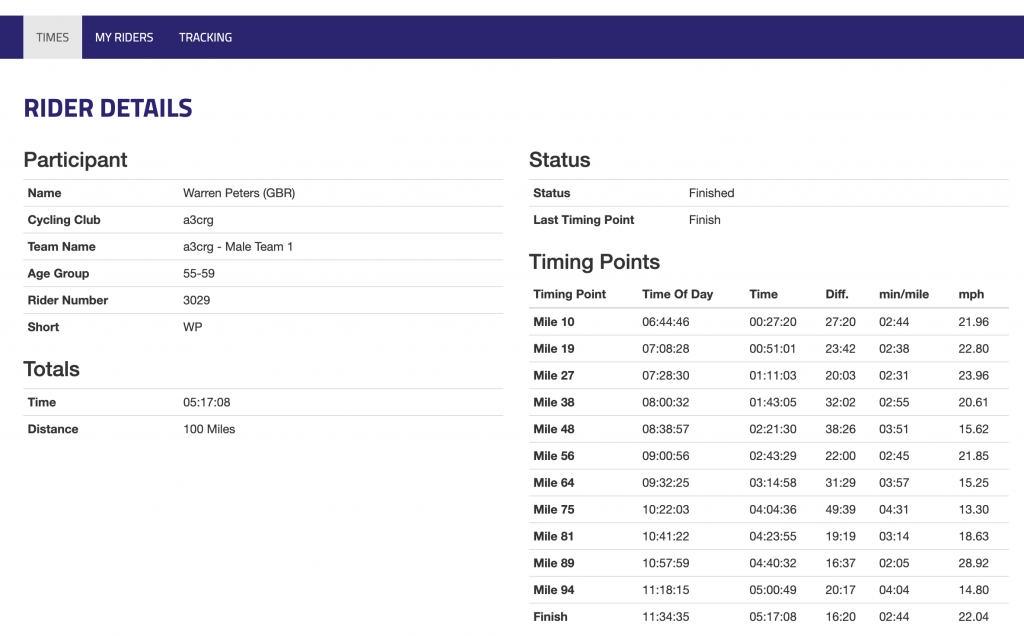1024x636 pixels.
Task: Click time of day 11:18:15
Action: pyautogui.click(x=665, y=589)
